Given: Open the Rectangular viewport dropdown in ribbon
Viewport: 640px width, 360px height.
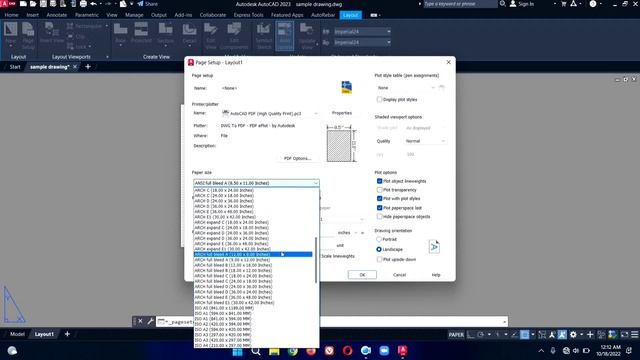Looking at the screenshot, I should [107, 26].
